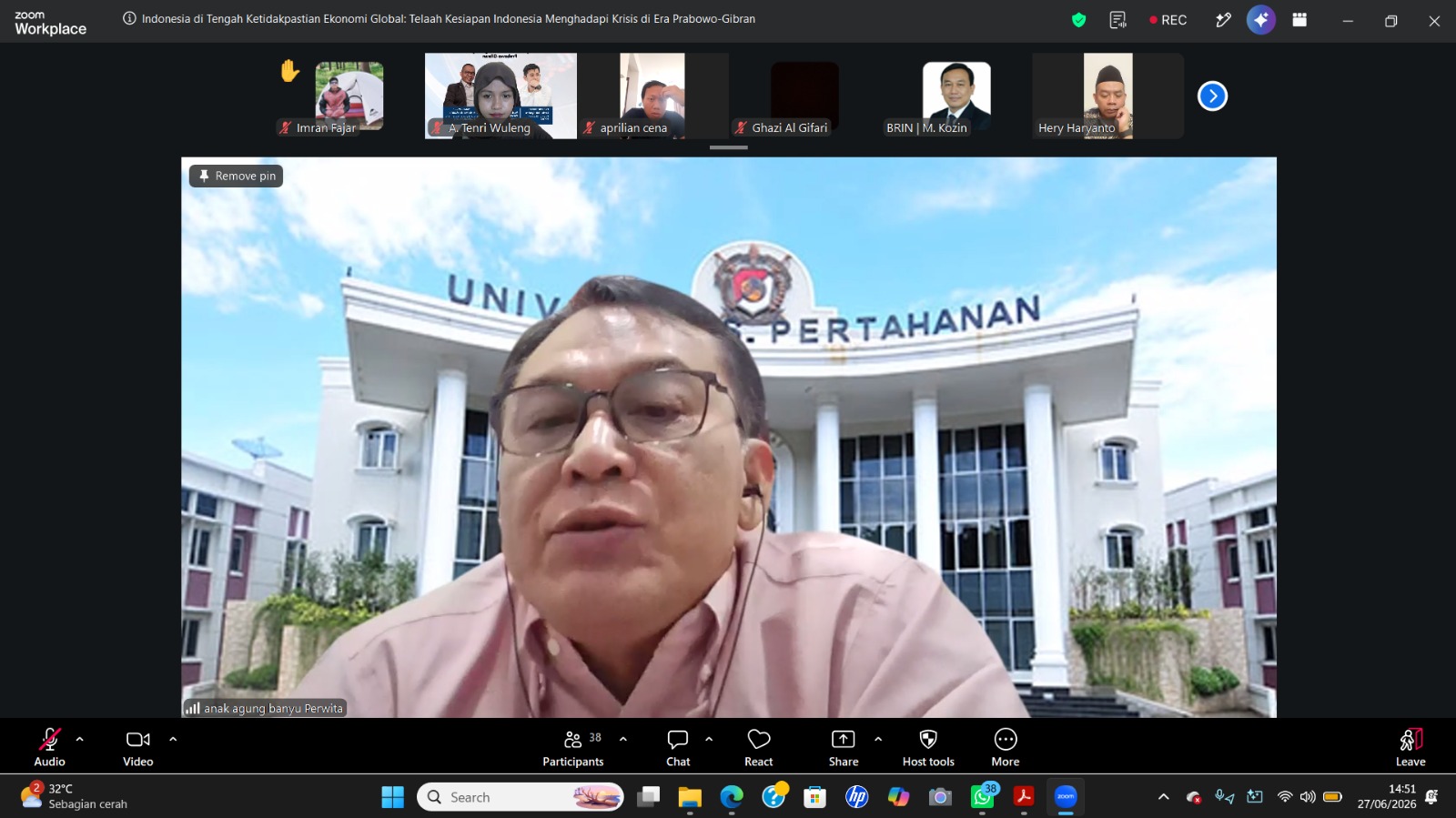The height and width of the screenshot is (818, 1456).
Task: Open File Explorer from the taskbar
Action: [x=690, y=797]
